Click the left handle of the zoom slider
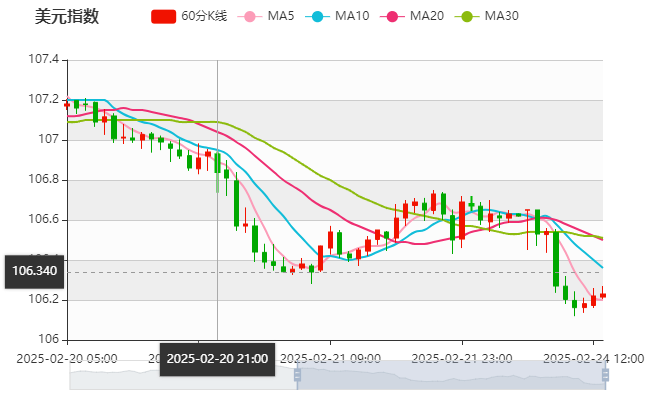 [297, 375]
